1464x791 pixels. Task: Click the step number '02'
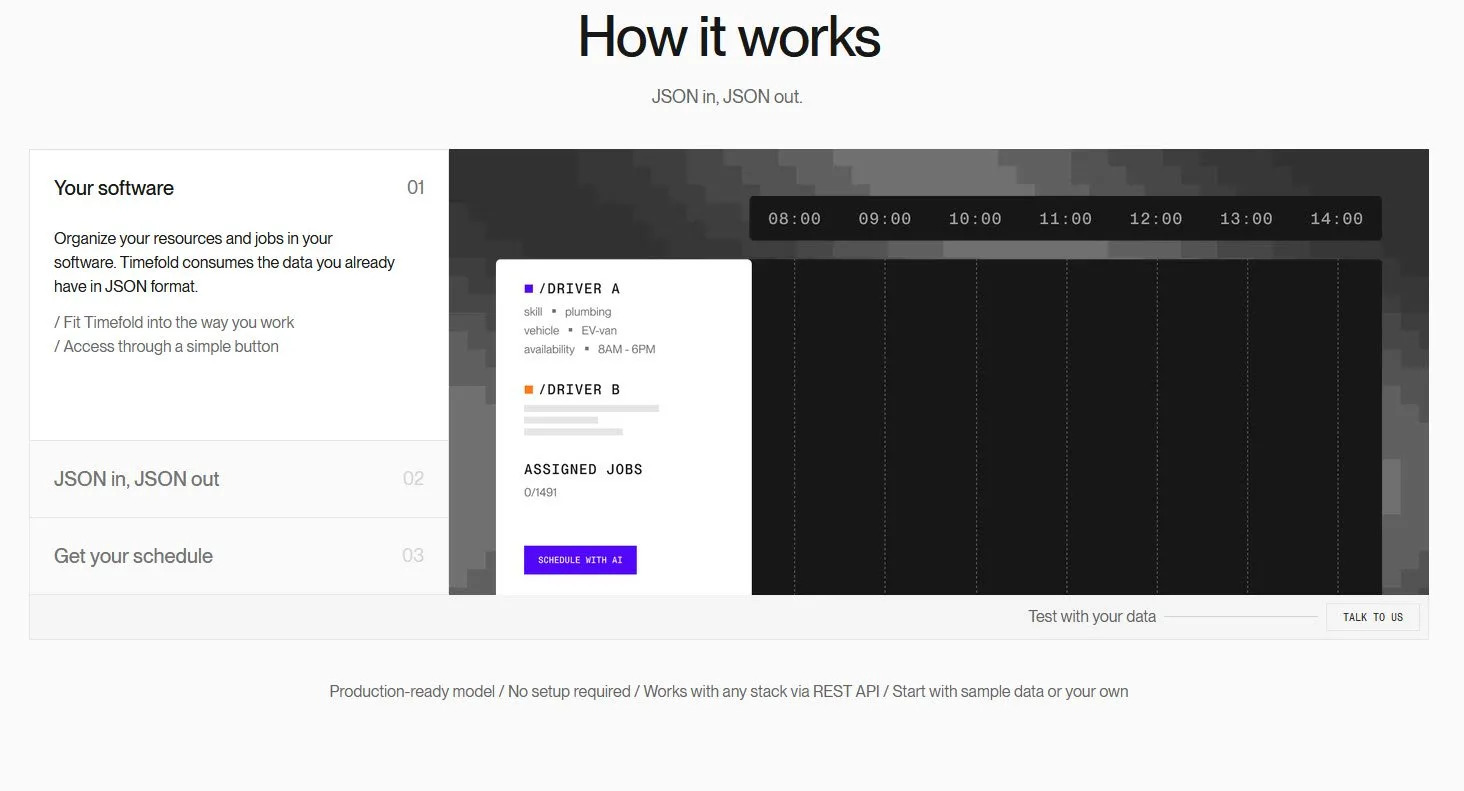414,479
